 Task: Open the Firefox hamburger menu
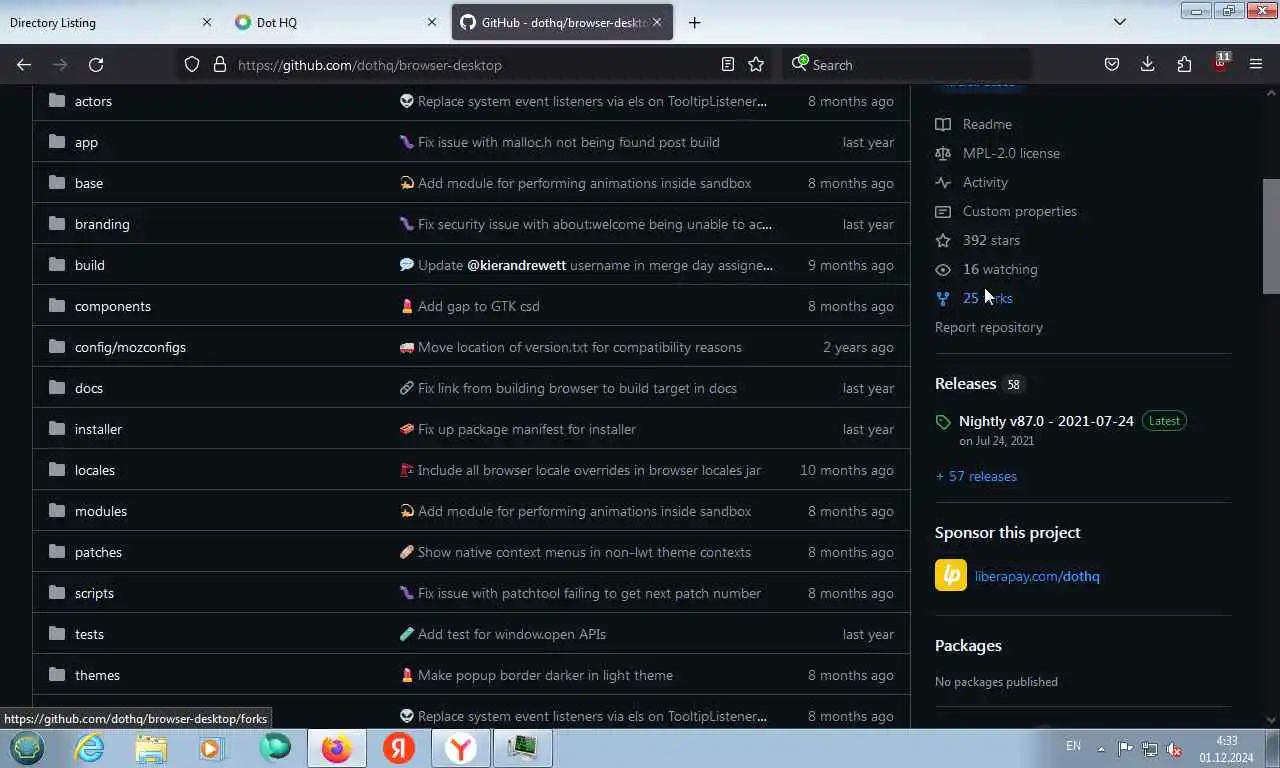(1256, 65)
